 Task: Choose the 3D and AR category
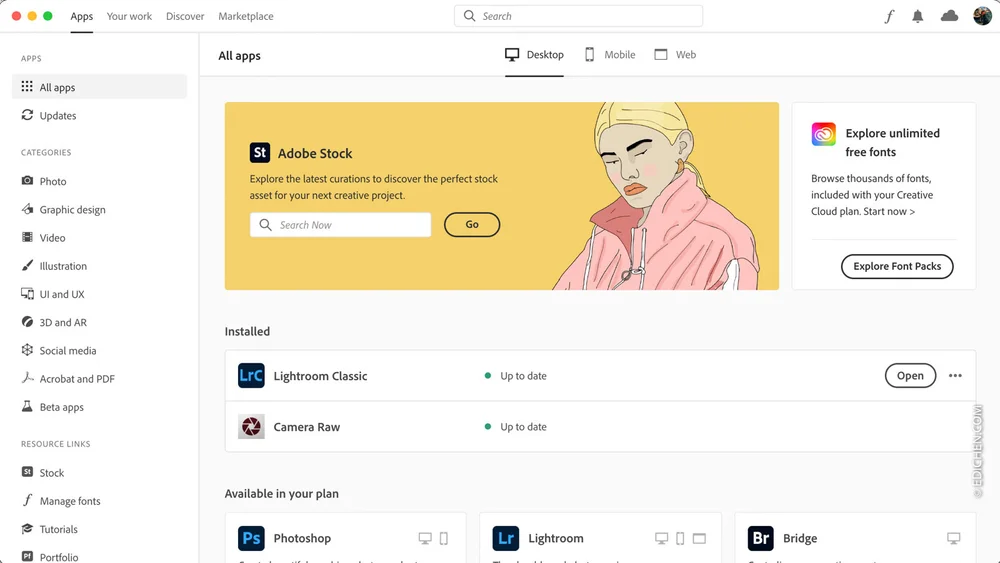54,322
